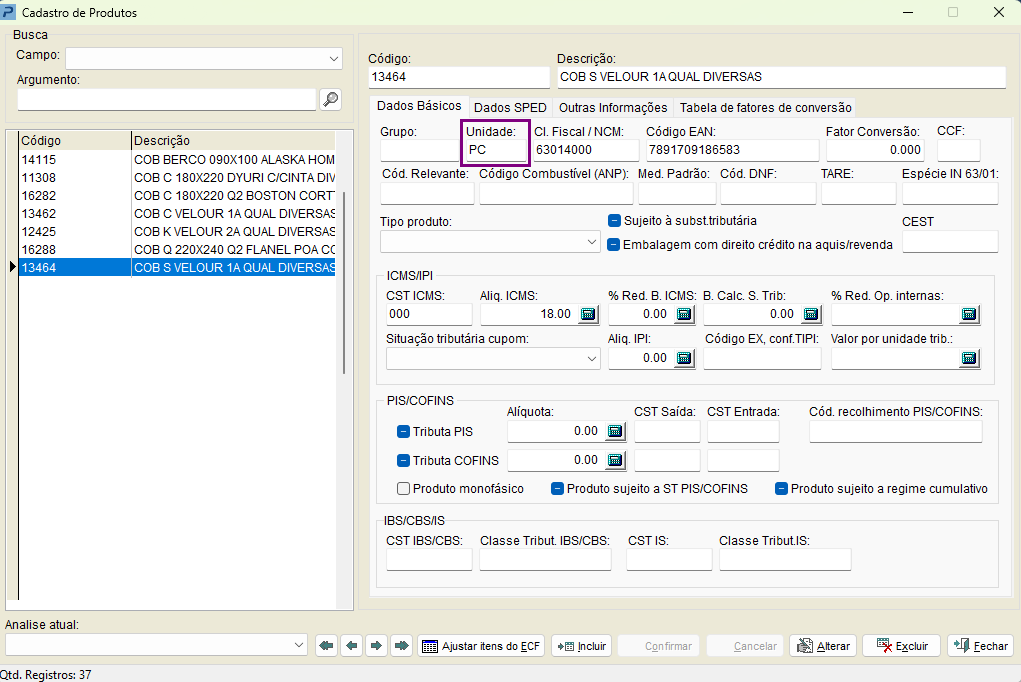Toggle Tributa PIS checkbox
This screenshot has height=682, width=1021.
(x=404, y=431)
